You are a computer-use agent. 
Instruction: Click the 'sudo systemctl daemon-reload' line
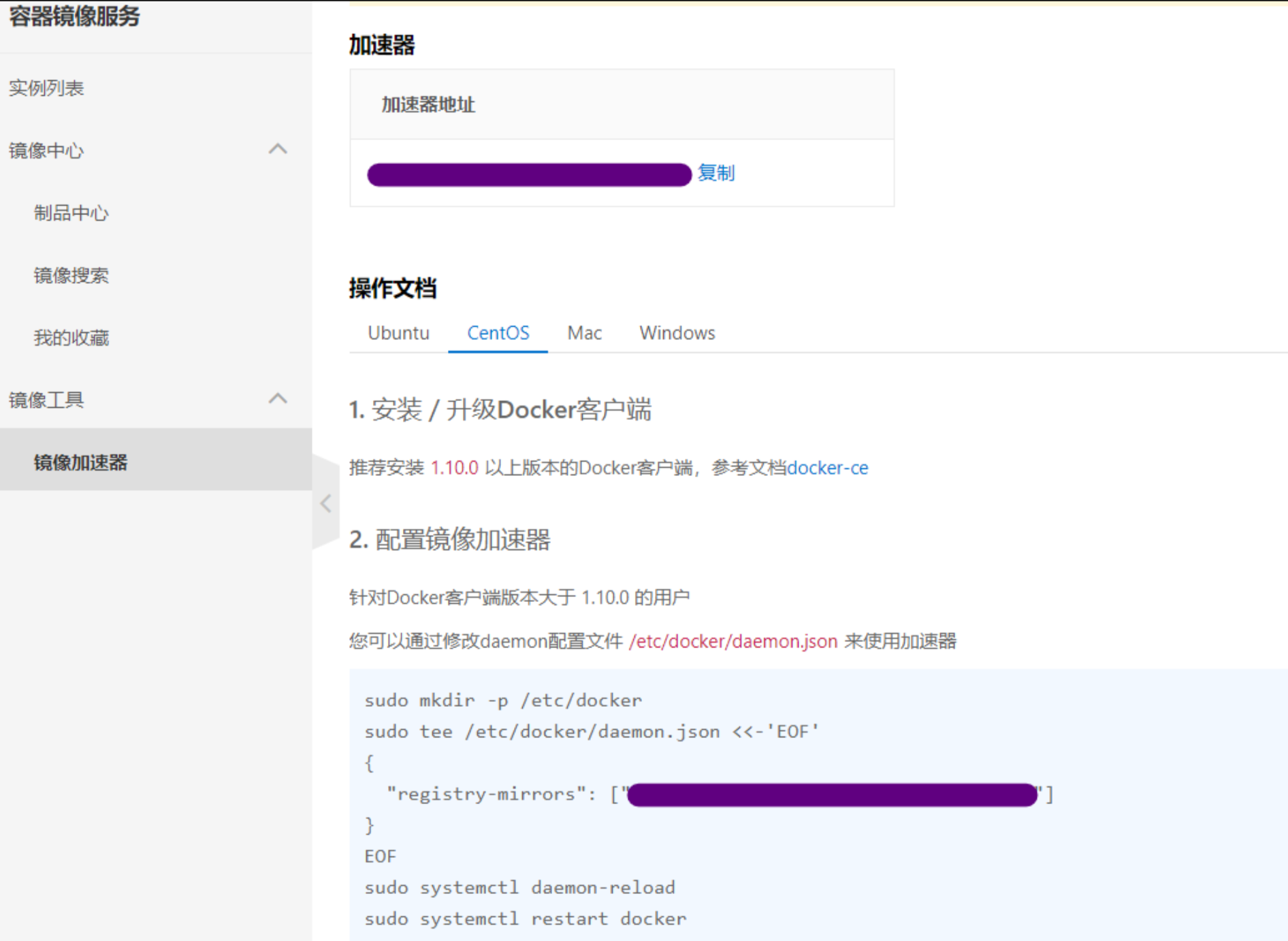(520, 888)
